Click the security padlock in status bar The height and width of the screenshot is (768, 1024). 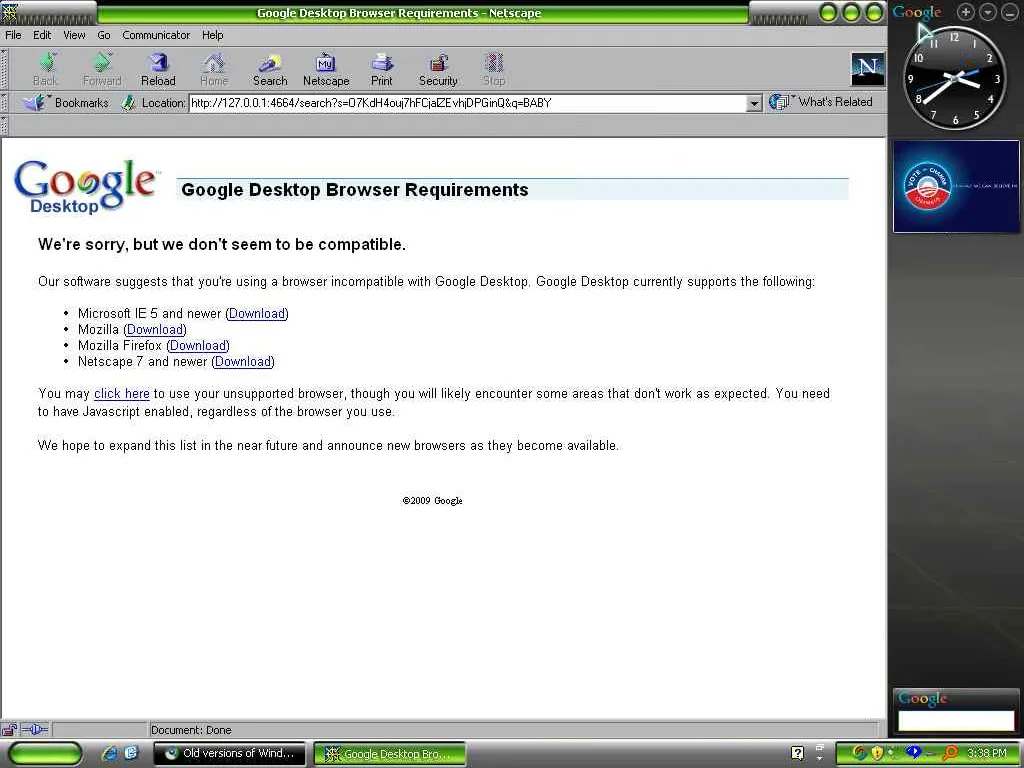[8, 729]
